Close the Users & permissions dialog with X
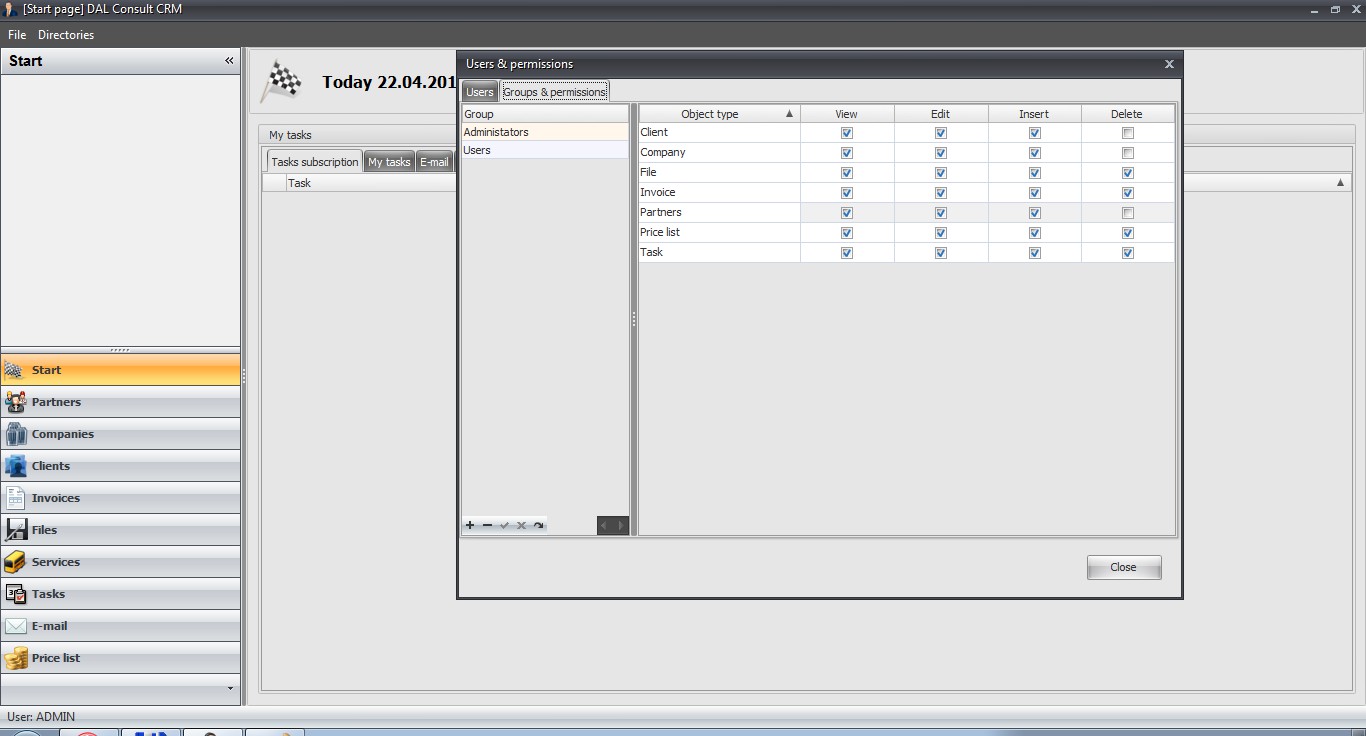This screenshot has width=1366, height=736. click(1169, 64)
